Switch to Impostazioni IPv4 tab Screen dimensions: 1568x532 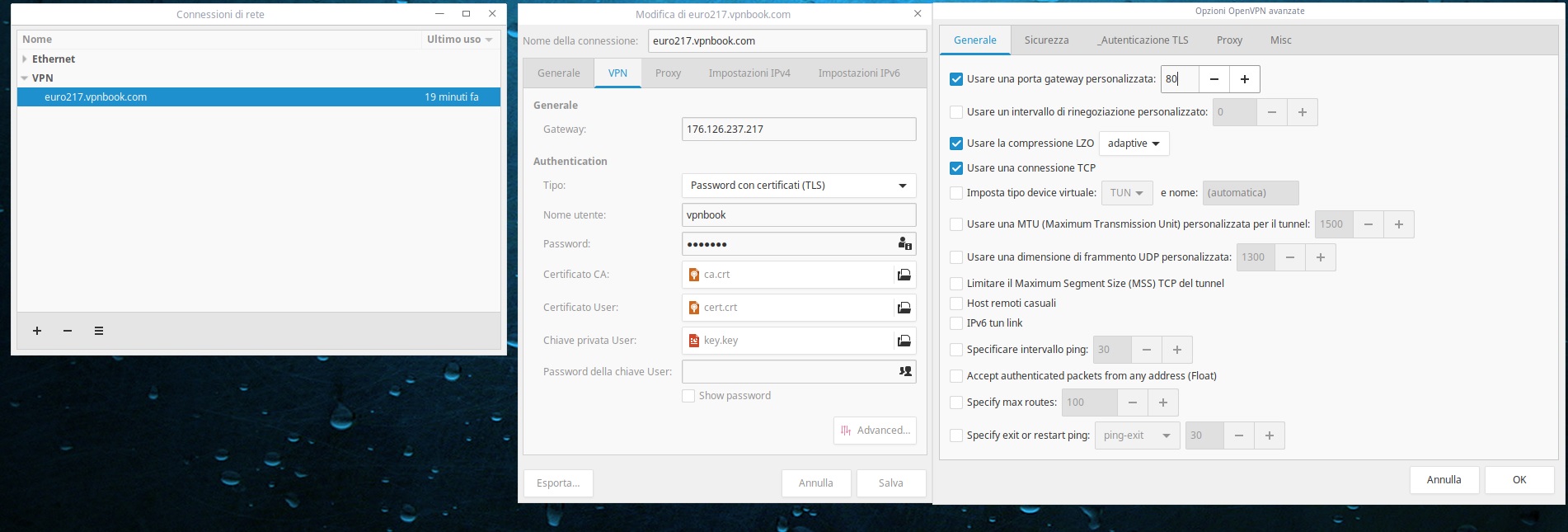pos(749,73)
